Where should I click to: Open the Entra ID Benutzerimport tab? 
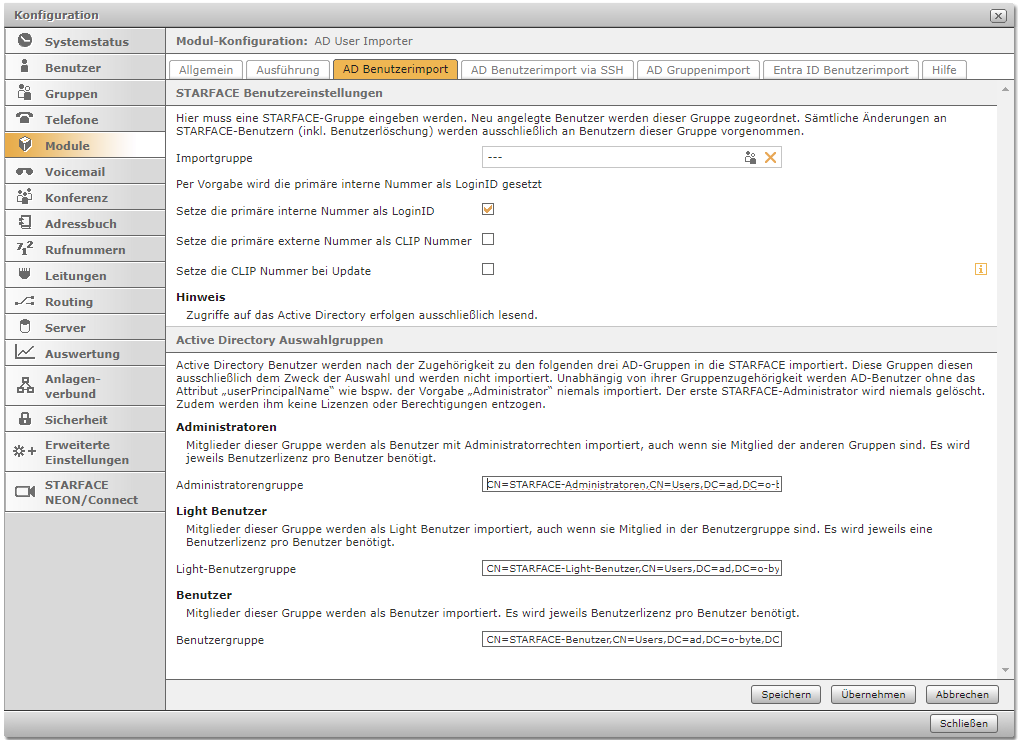coord(841,69)
